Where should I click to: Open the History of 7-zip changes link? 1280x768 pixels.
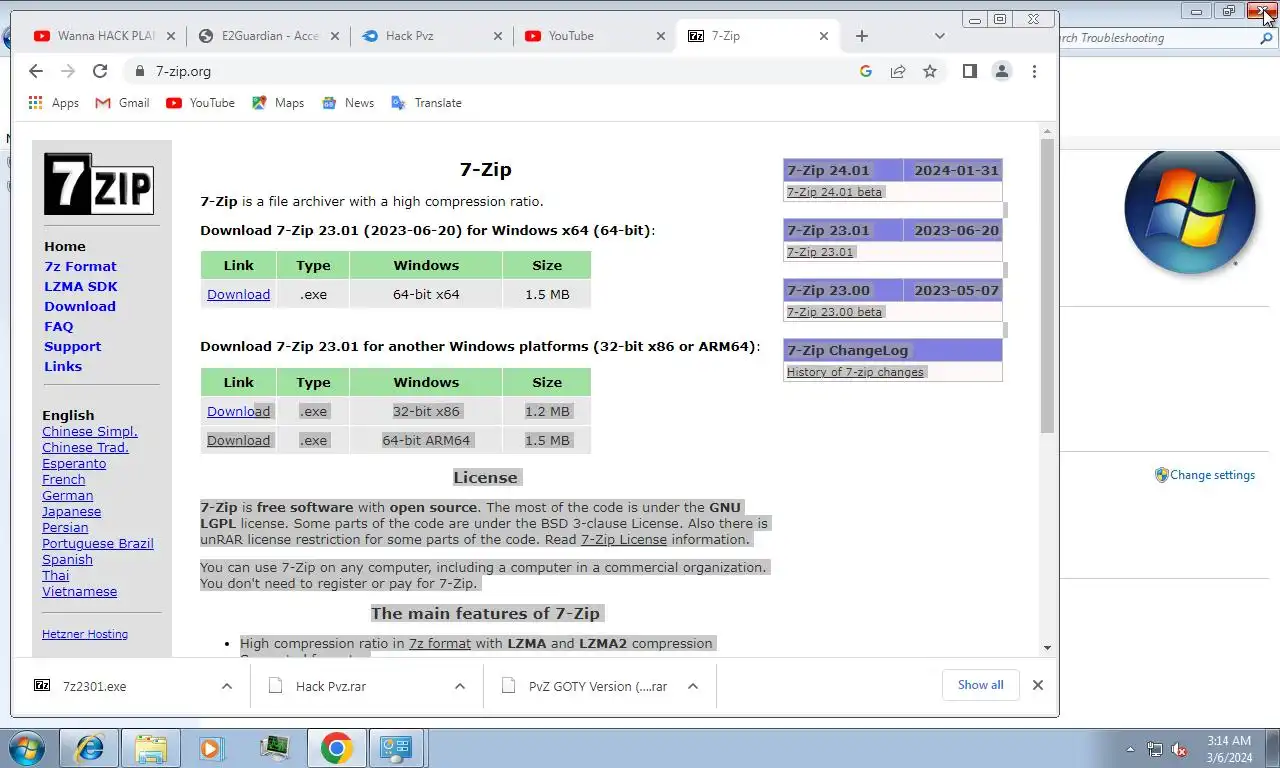click(x=855, y=372)
